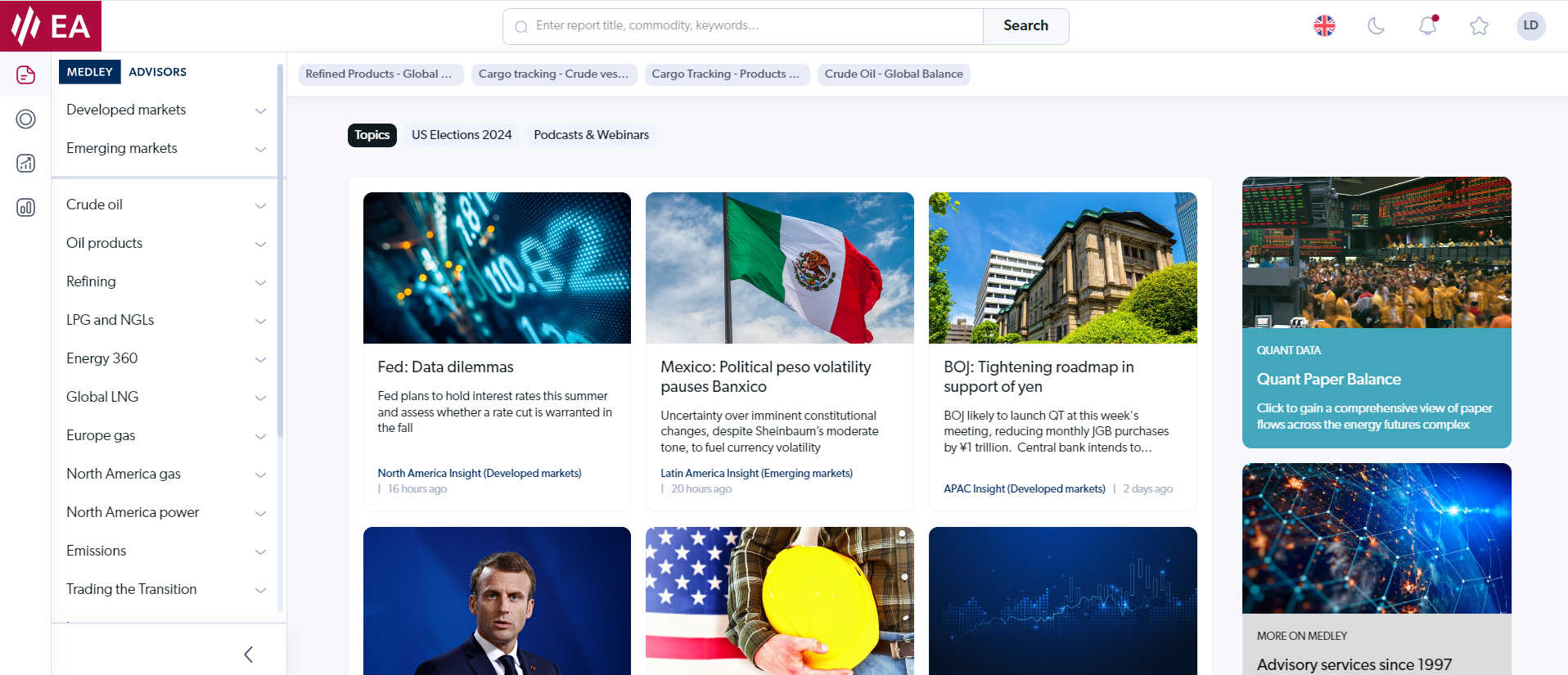The width and height of the screenshot is (1568, 675).
Task: Select the MEDLEY tab
Action: click(x=90, y=72)
